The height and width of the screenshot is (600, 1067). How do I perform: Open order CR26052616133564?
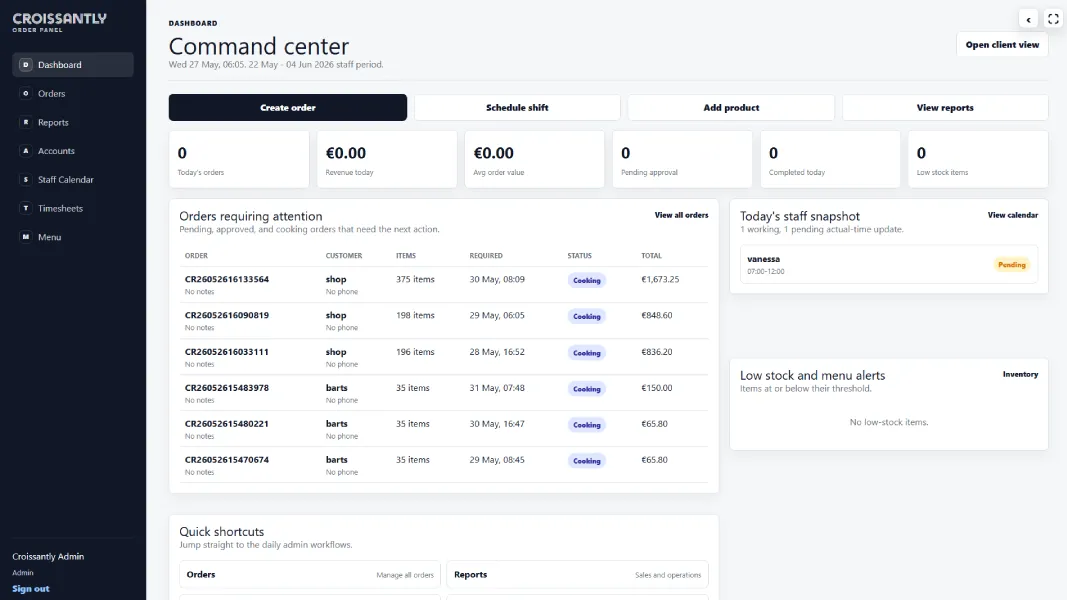227,279
